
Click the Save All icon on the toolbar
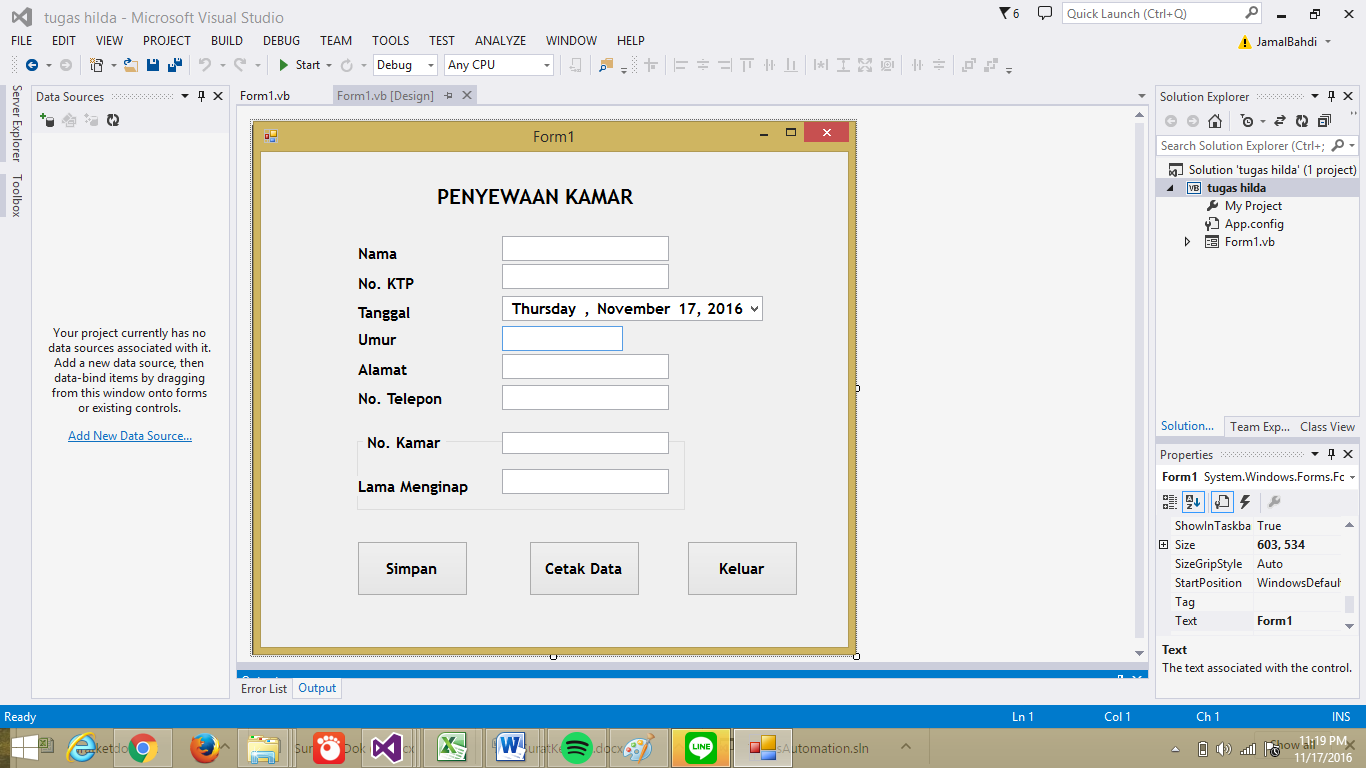coord(174,66)
